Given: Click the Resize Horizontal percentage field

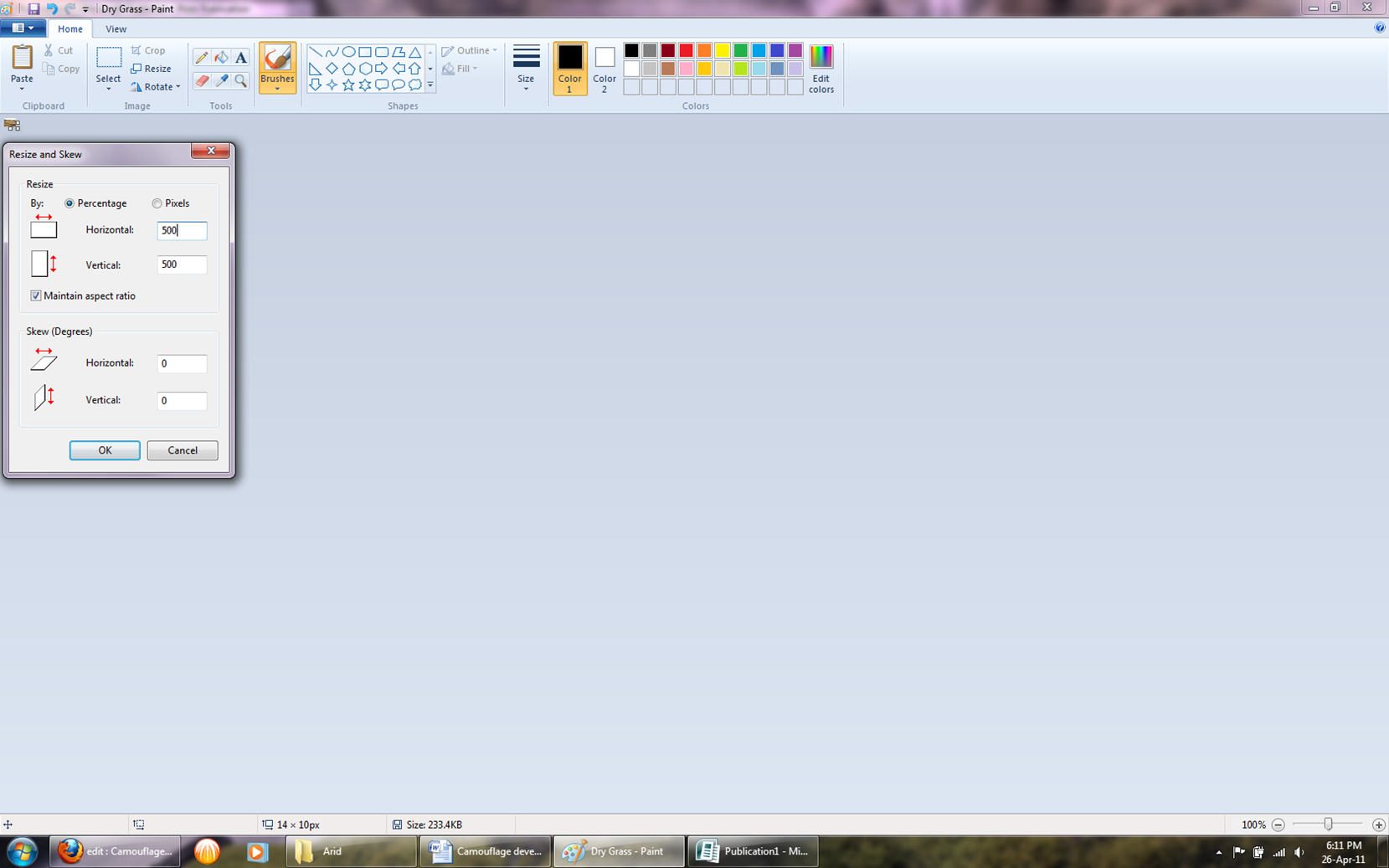Looking at the screenshot, I should click(x=182, y=230).
